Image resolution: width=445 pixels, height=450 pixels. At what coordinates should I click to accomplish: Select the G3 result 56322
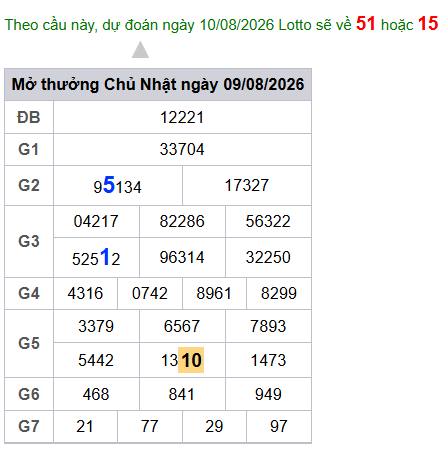[x=268, y=221]
